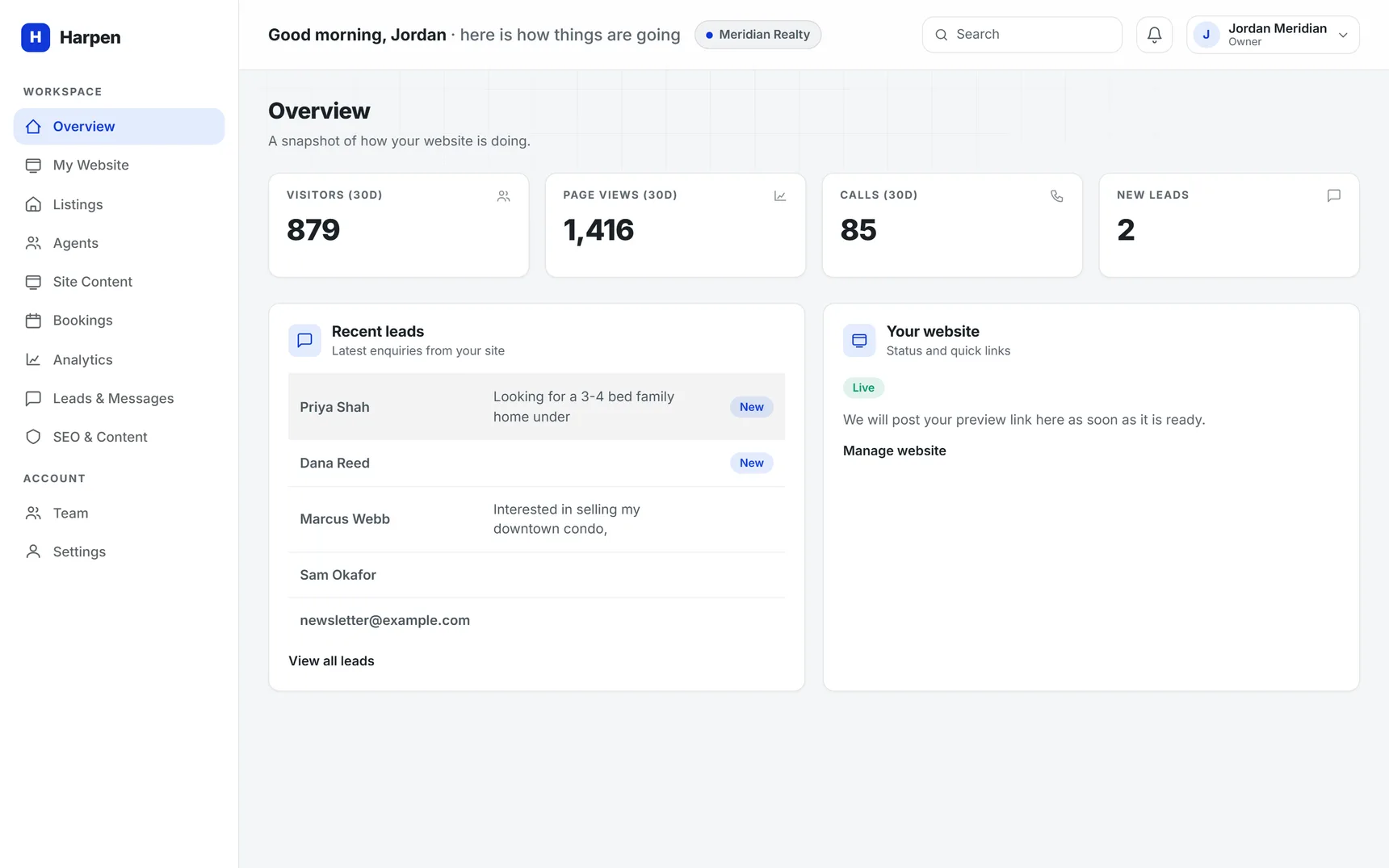Click the 879 visitors value

point(313,230)
